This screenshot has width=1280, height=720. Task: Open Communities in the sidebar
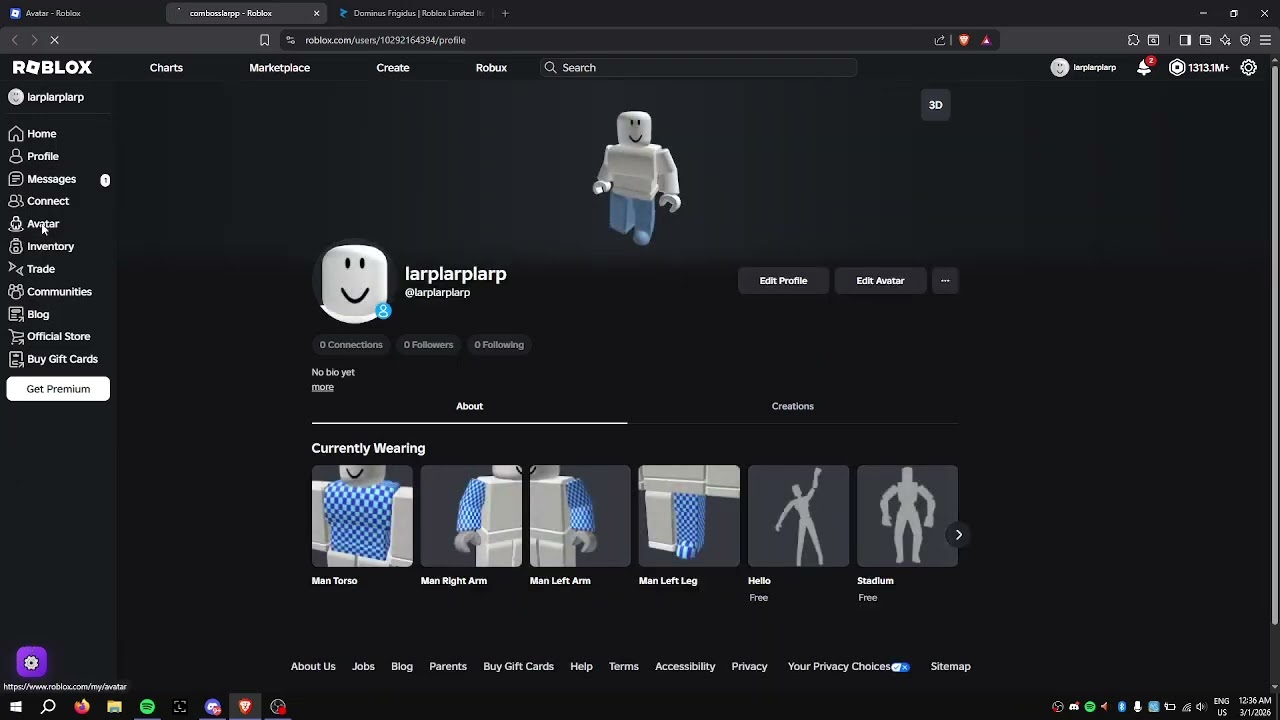59,292
